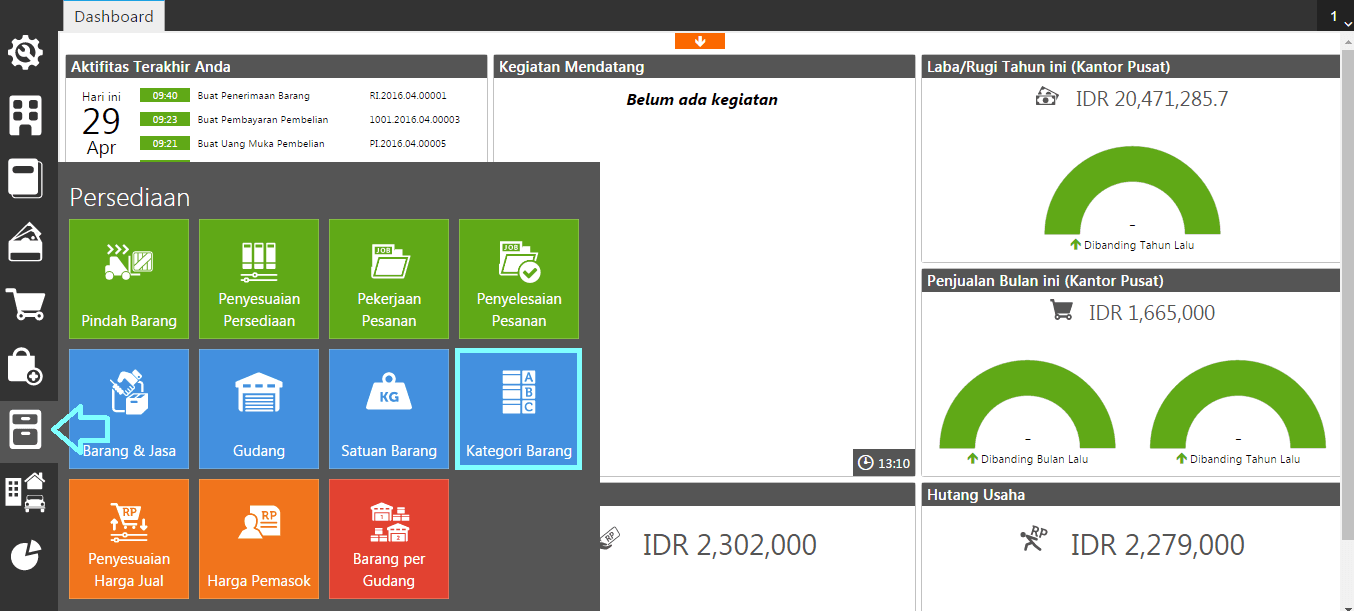Open Penyesuaian Persediaan
The image size is (1354, 611).
258,279
